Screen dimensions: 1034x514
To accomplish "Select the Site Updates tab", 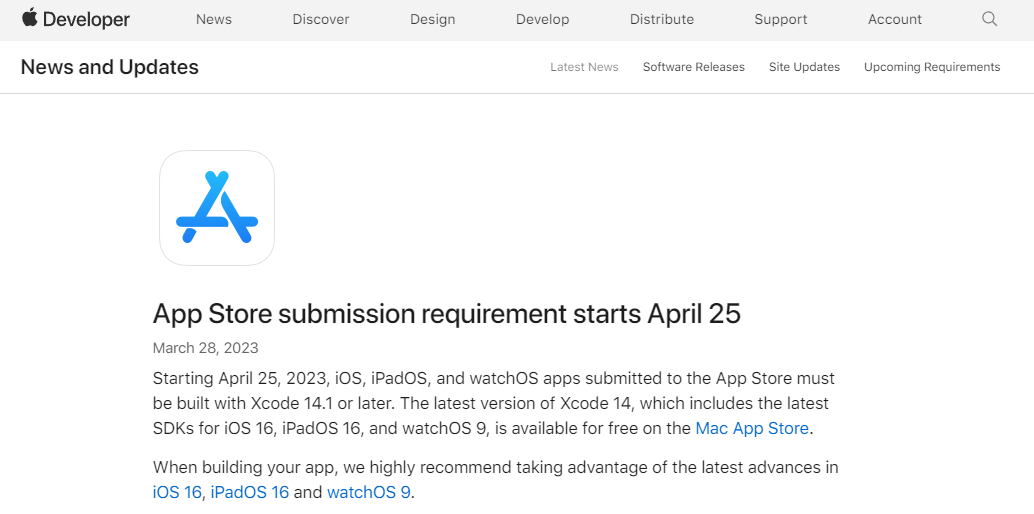I will pyautogui.click(x=804, y=67).
